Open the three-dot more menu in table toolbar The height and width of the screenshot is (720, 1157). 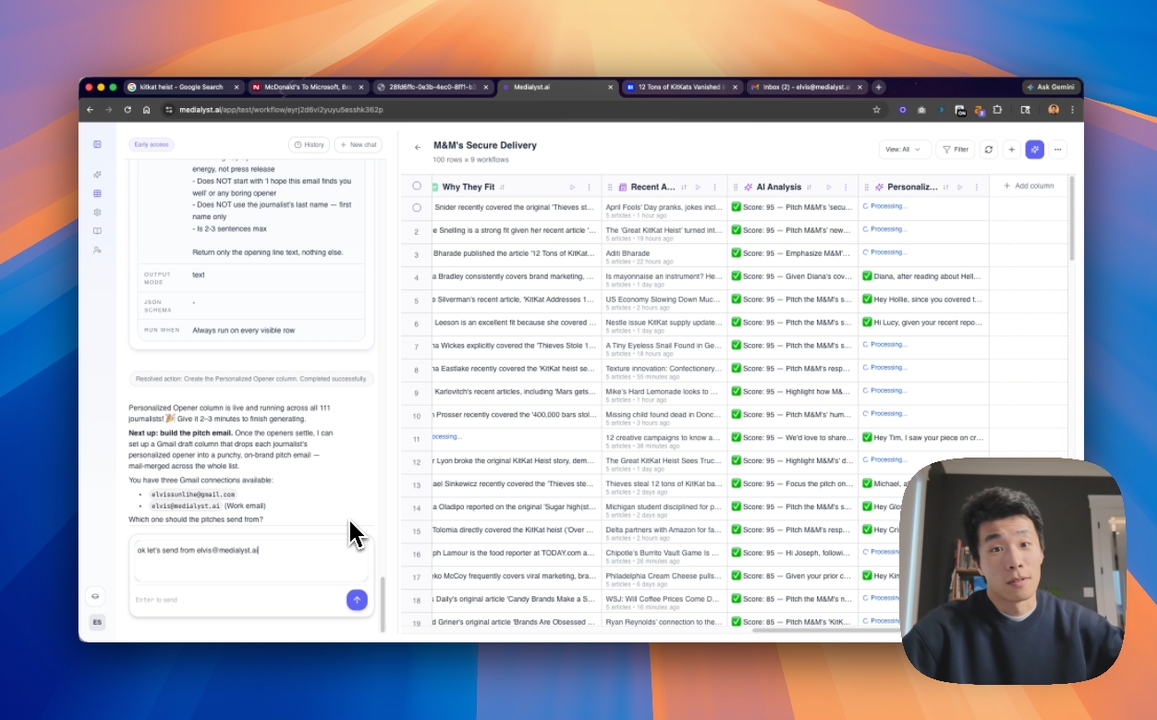coord(1057,149)
